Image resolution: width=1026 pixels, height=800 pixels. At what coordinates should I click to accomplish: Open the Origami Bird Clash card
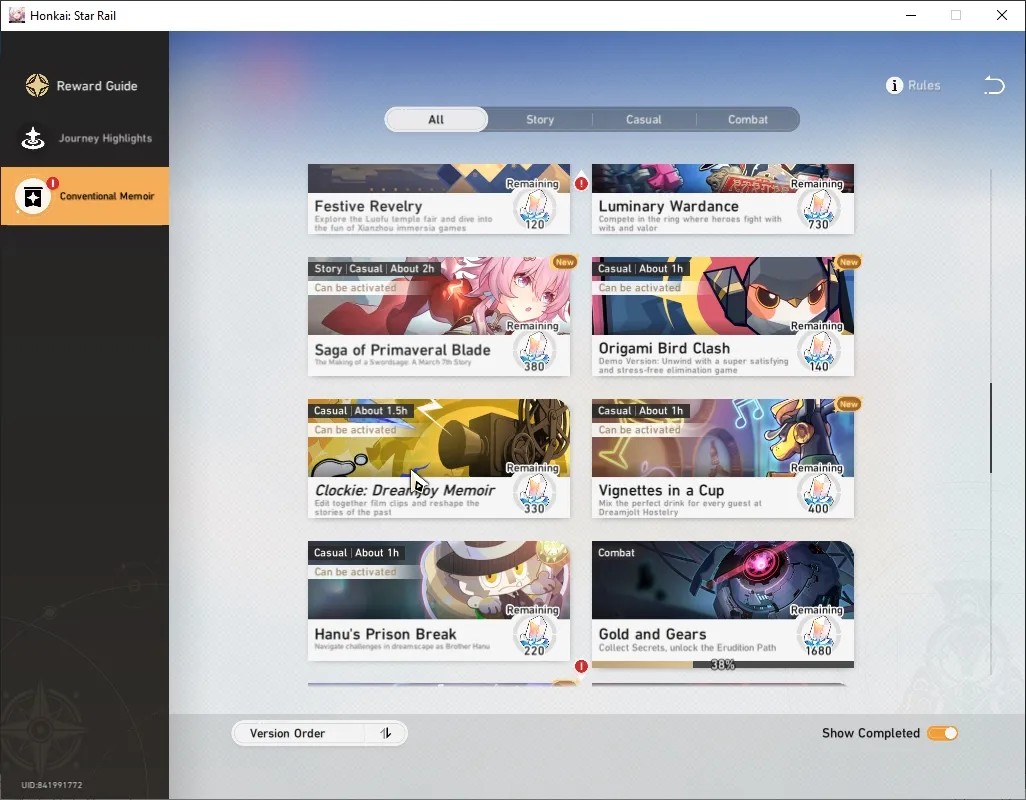[x=722, y=317]
